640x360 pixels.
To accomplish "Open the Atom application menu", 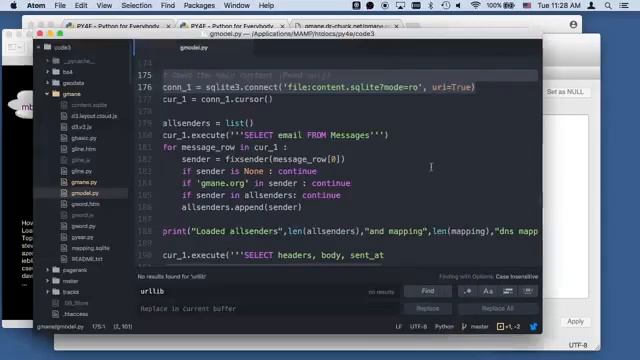I will pos(36,5).
